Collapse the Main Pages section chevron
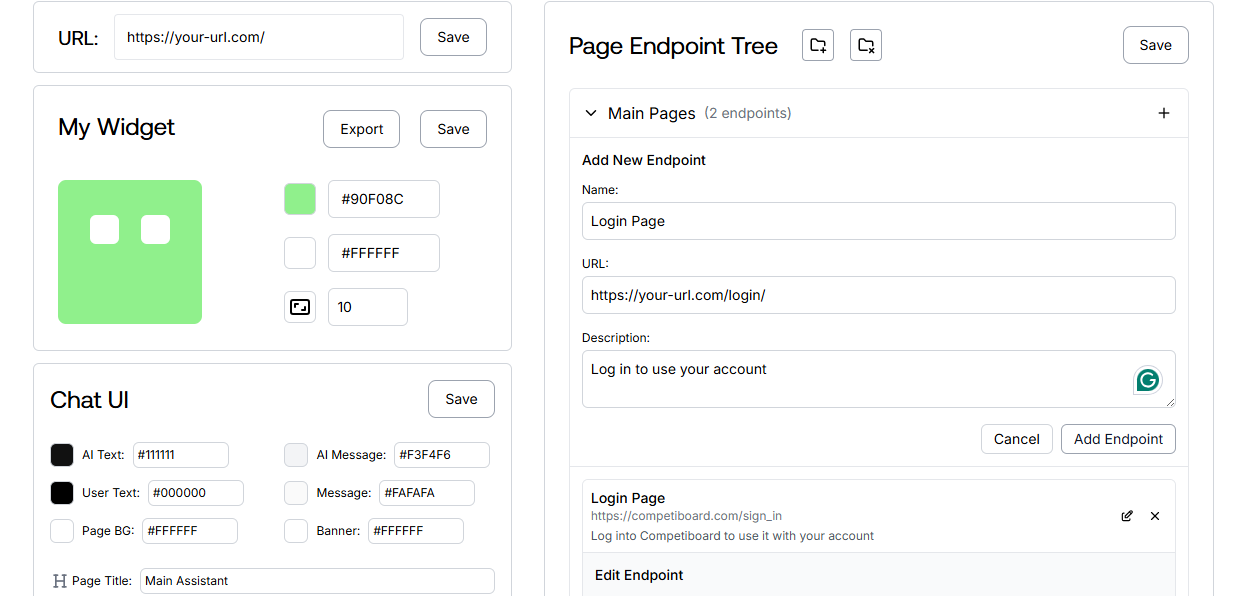Screen dimensions: 1251x596 tap(591, 113)
